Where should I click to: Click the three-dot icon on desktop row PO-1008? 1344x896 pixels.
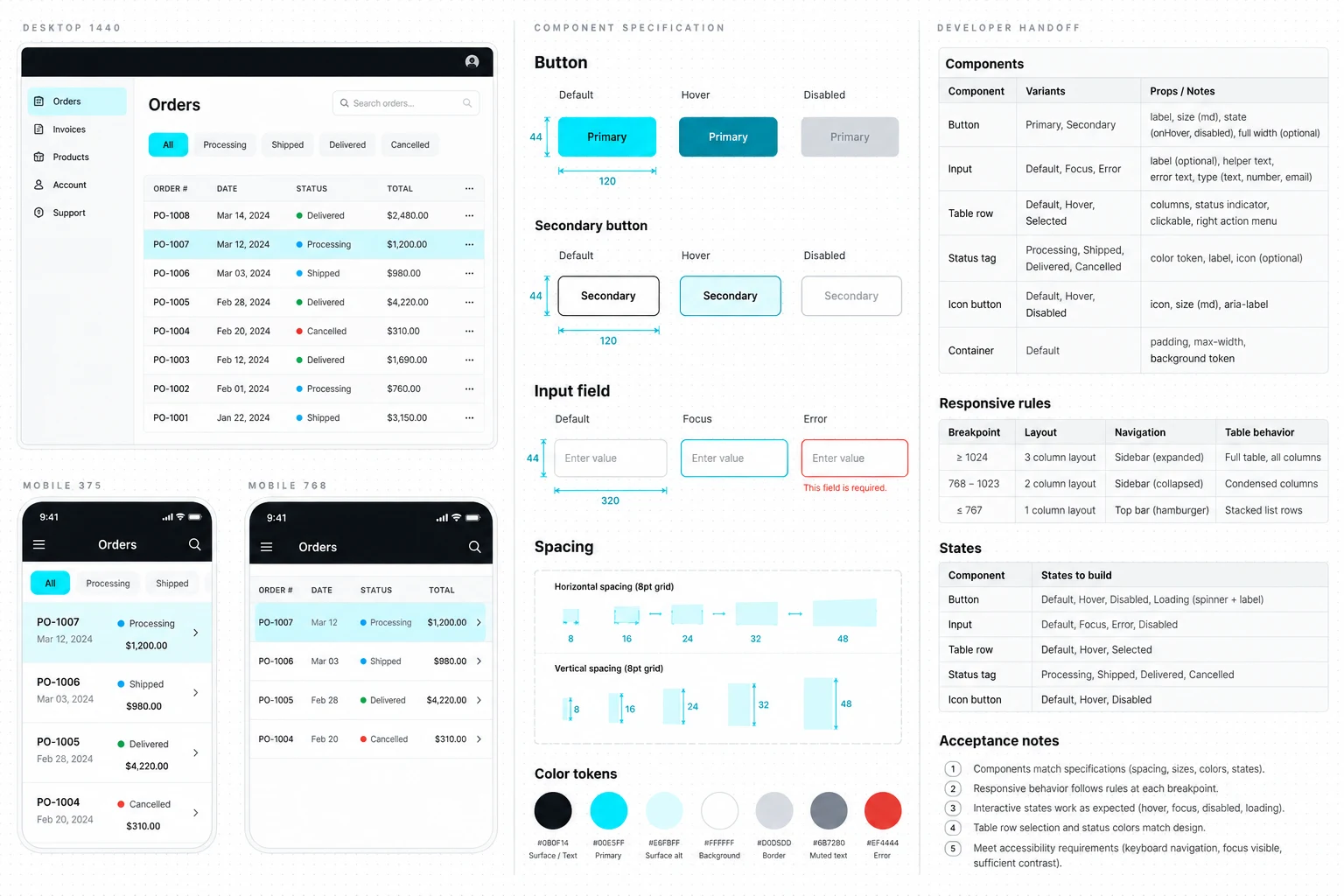pos(470,215)
